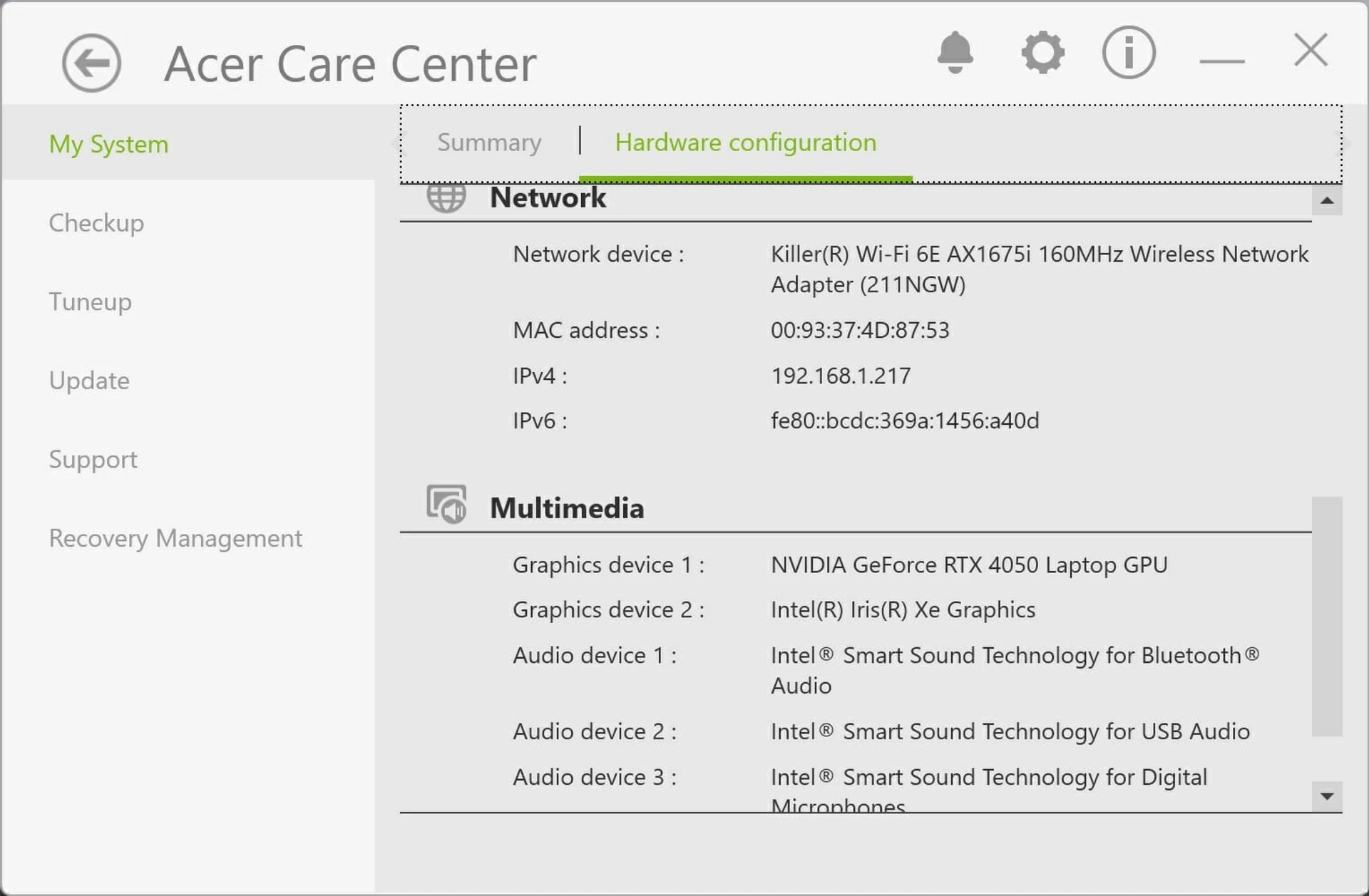1369x896 pixels.
Task: Click the Graphics device 1 label
Action: coord(608,565)
